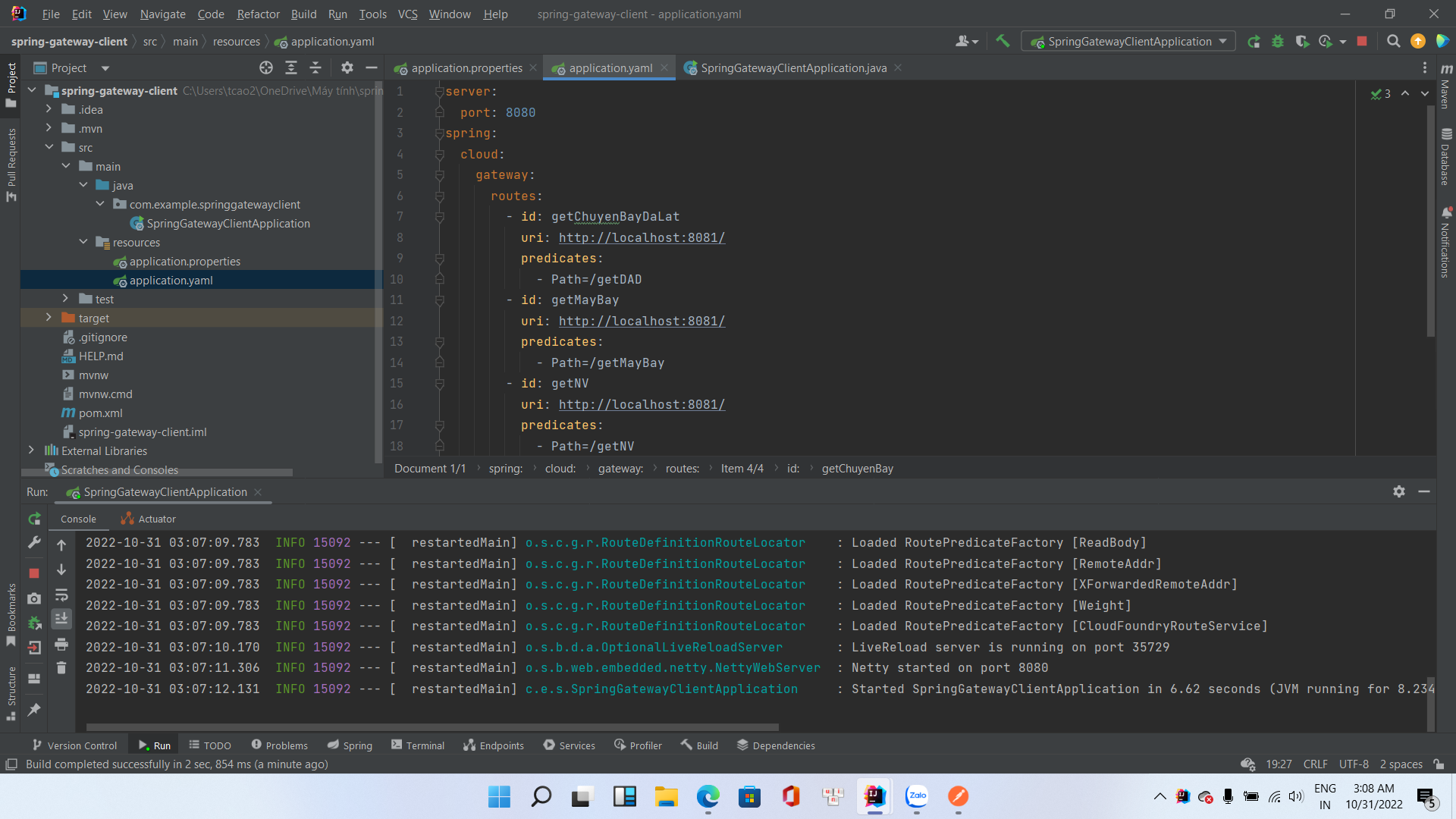Image resolution: width=1456 pixels, height=819 pixels.
Task: Collapse all nodes in the Project tree
Action: tap(315, 67)
